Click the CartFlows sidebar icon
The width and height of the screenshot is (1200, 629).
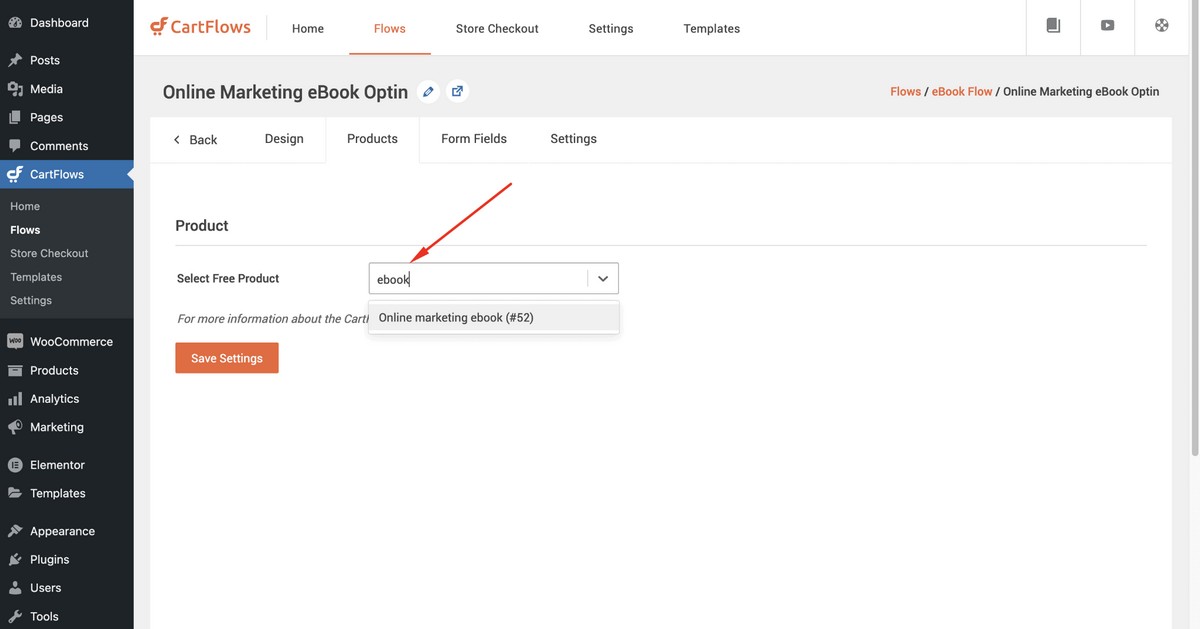(x=15, y=174)
